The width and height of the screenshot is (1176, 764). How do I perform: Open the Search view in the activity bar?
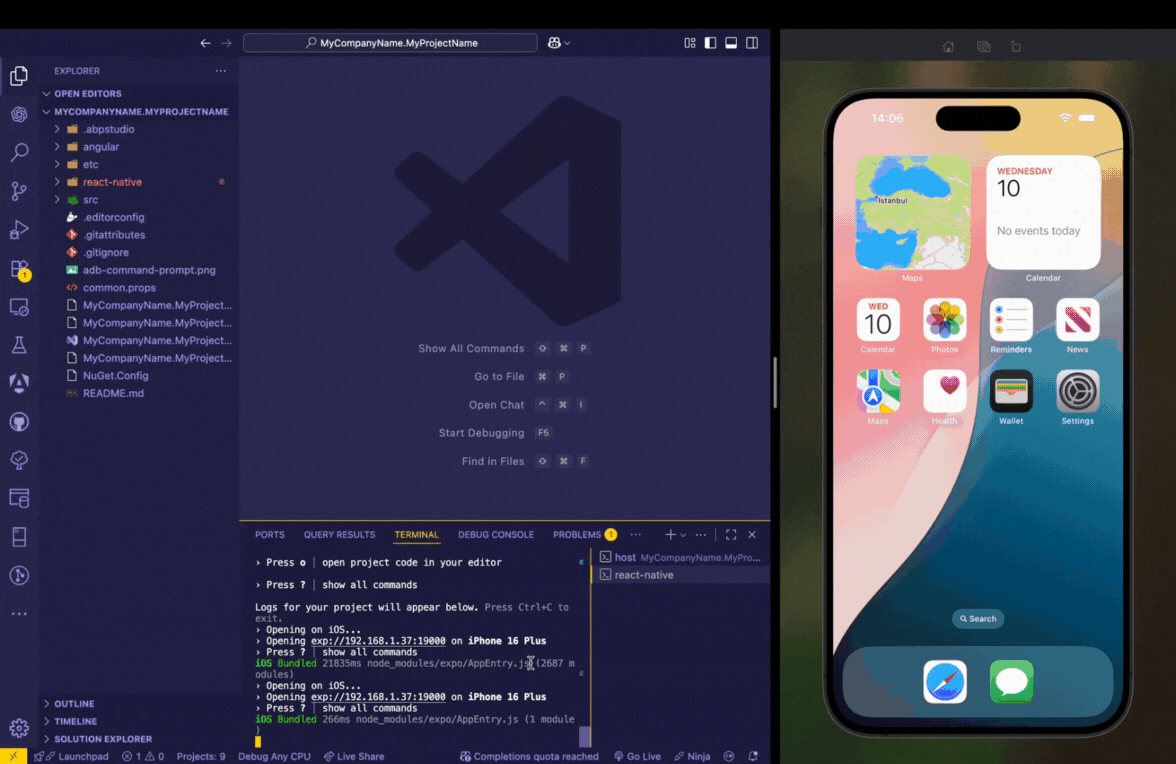pyautogui.click(x=19, y=152)
